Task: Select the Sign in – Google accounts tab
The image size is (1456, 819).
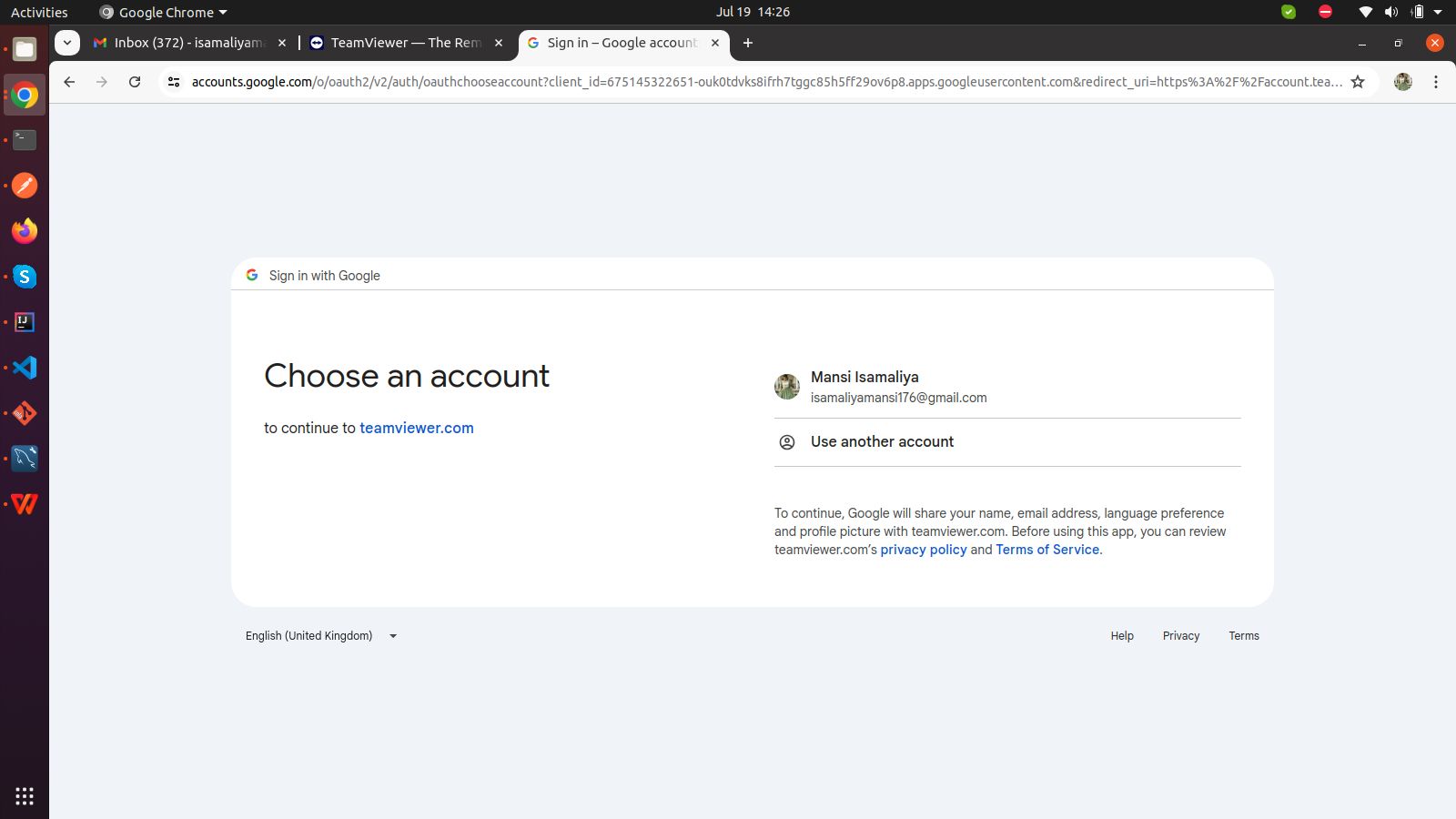Action: (624, 43)
